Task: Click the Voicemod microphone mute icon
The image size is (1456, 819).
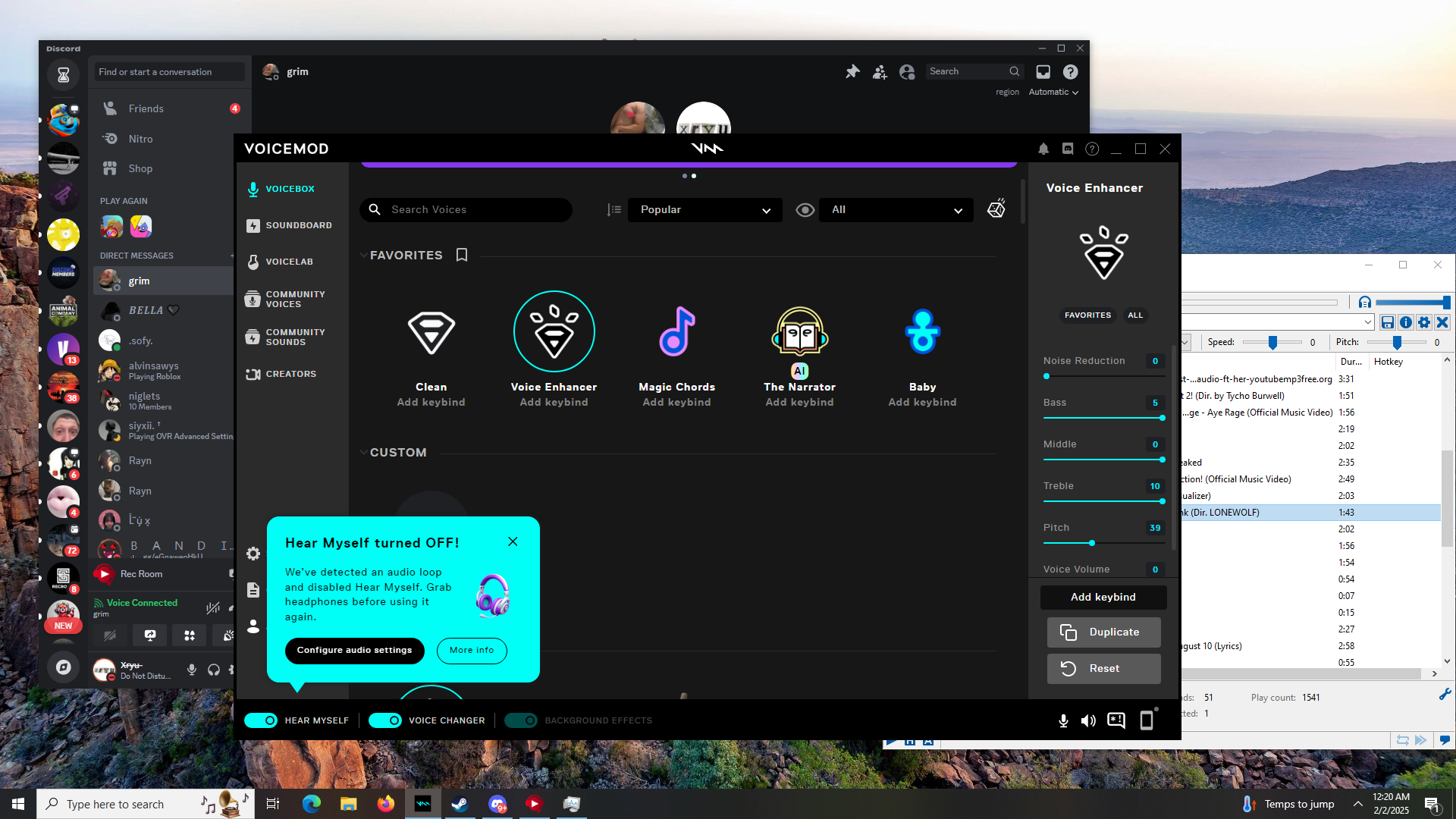Action: 1063,720
